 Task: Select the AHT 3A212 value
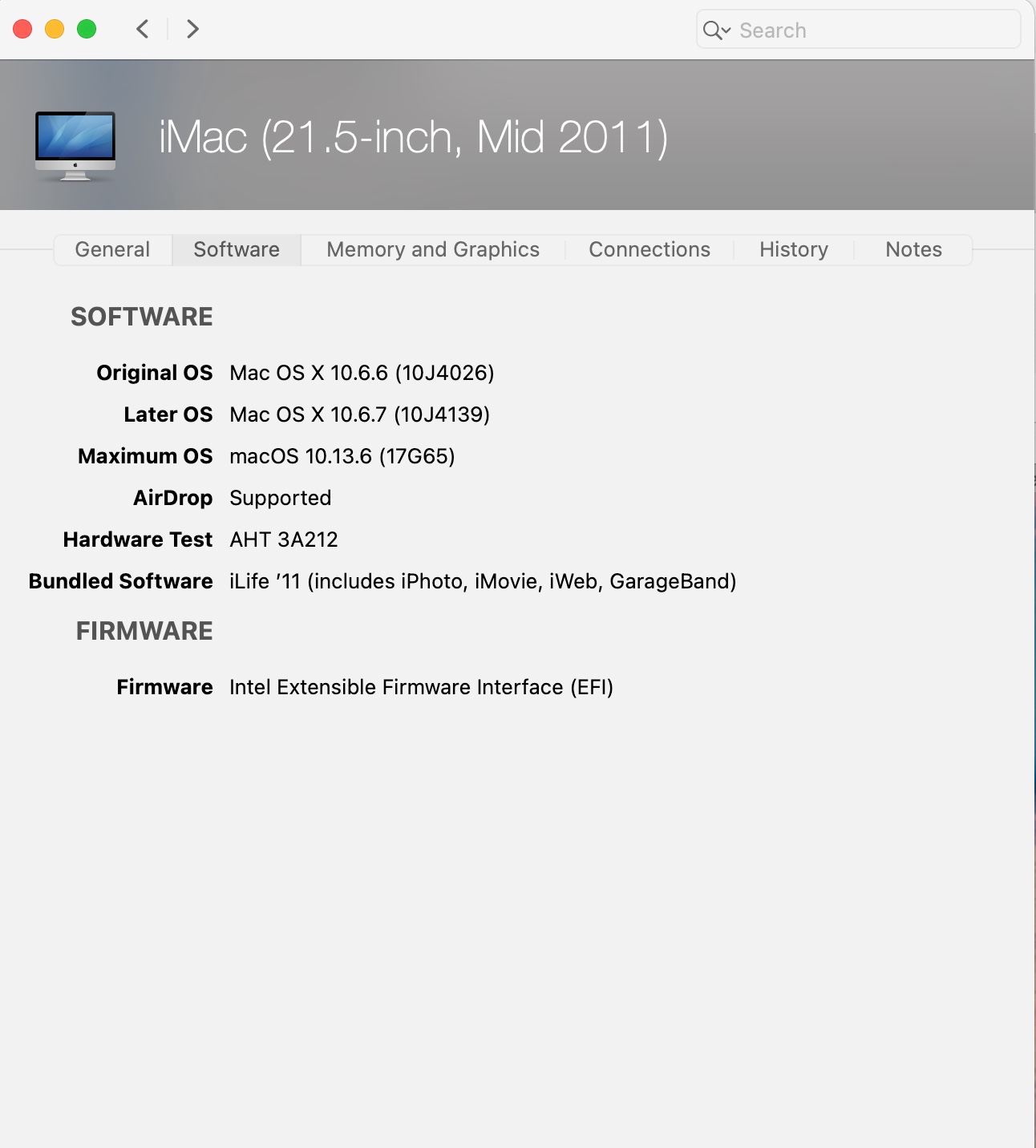click(284, 540)
